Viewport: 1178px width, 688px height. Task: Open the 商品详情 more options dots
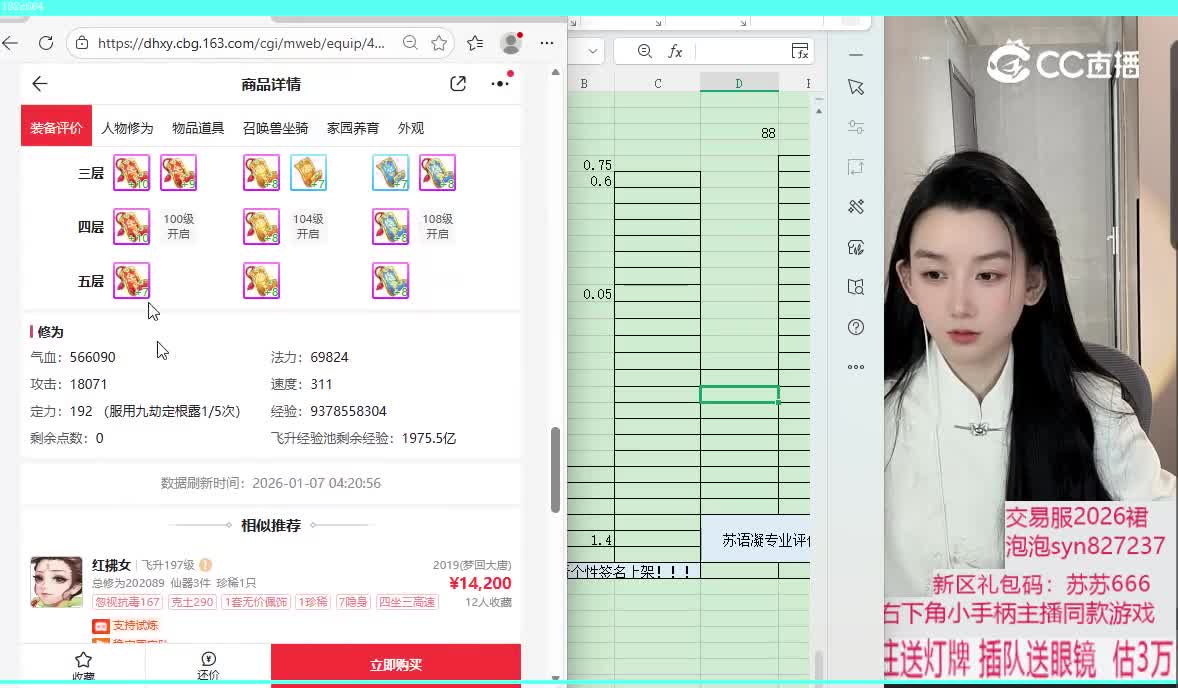500,83
